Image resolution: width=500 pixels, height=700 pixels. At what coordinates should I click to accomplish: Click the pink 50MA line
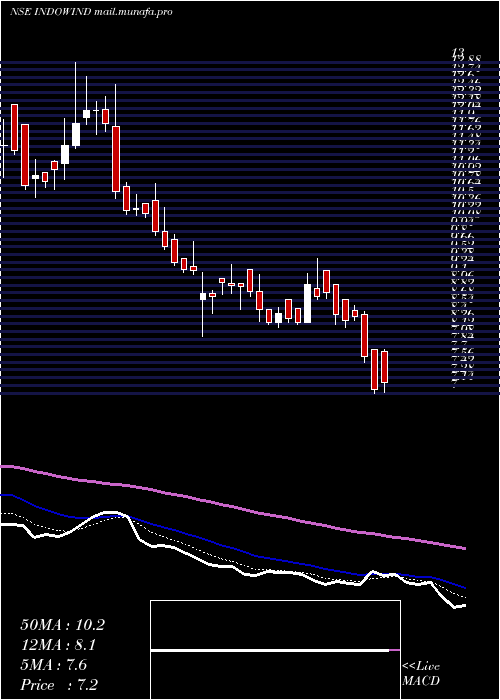pyautogui.click(x=232, y=506)
